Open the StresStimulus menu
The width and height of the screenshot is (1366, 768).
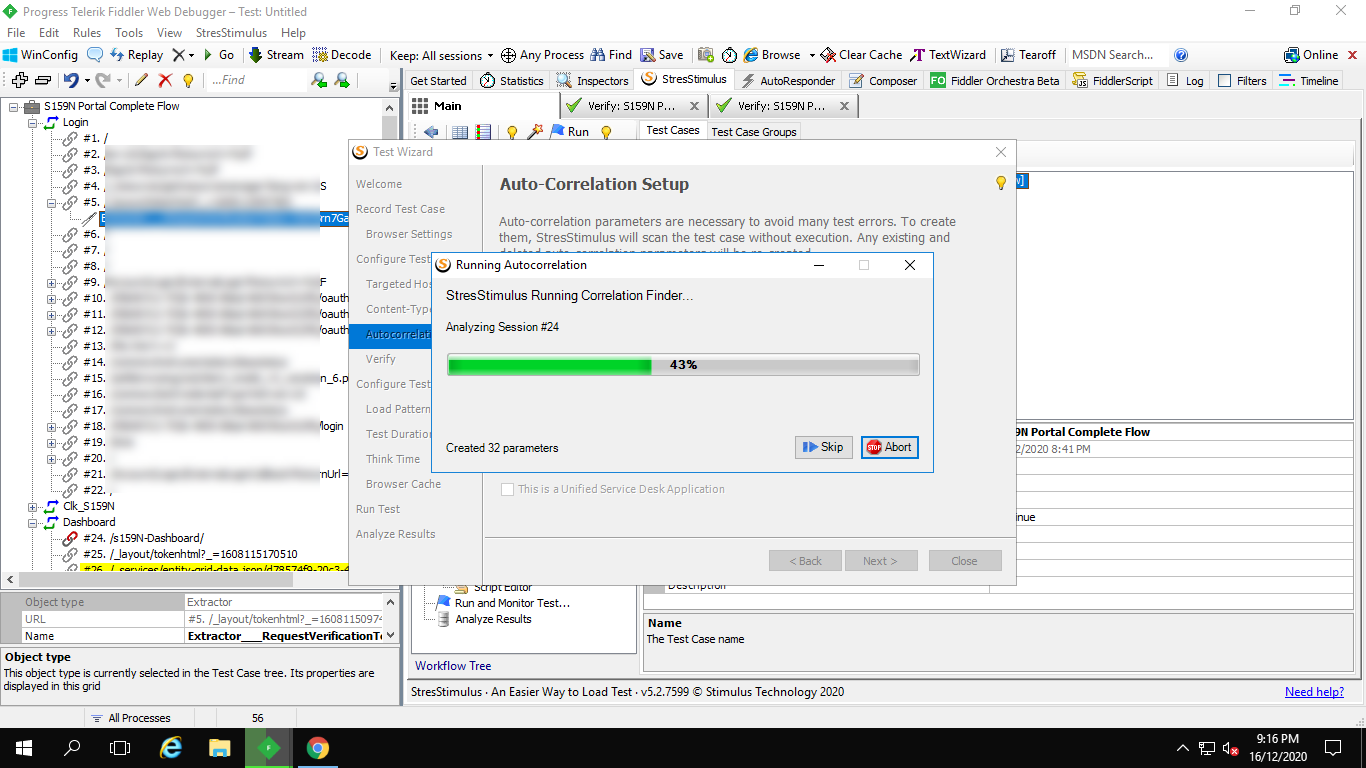231,33
